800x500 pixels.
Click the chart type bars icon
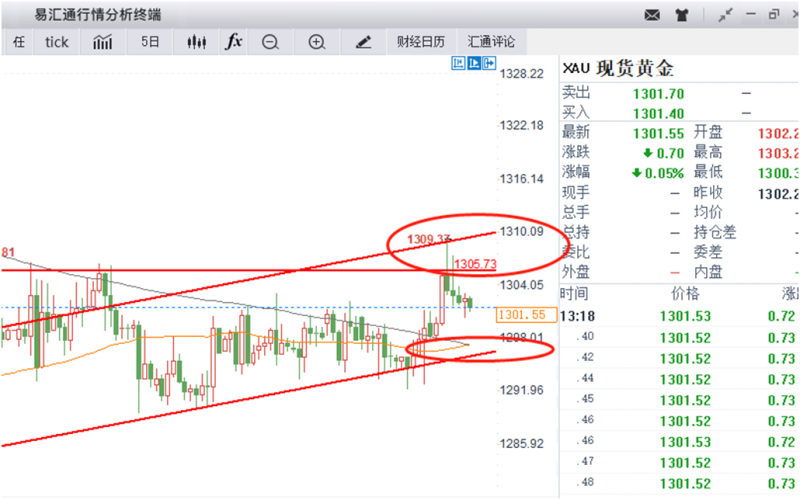pos(102,42)
